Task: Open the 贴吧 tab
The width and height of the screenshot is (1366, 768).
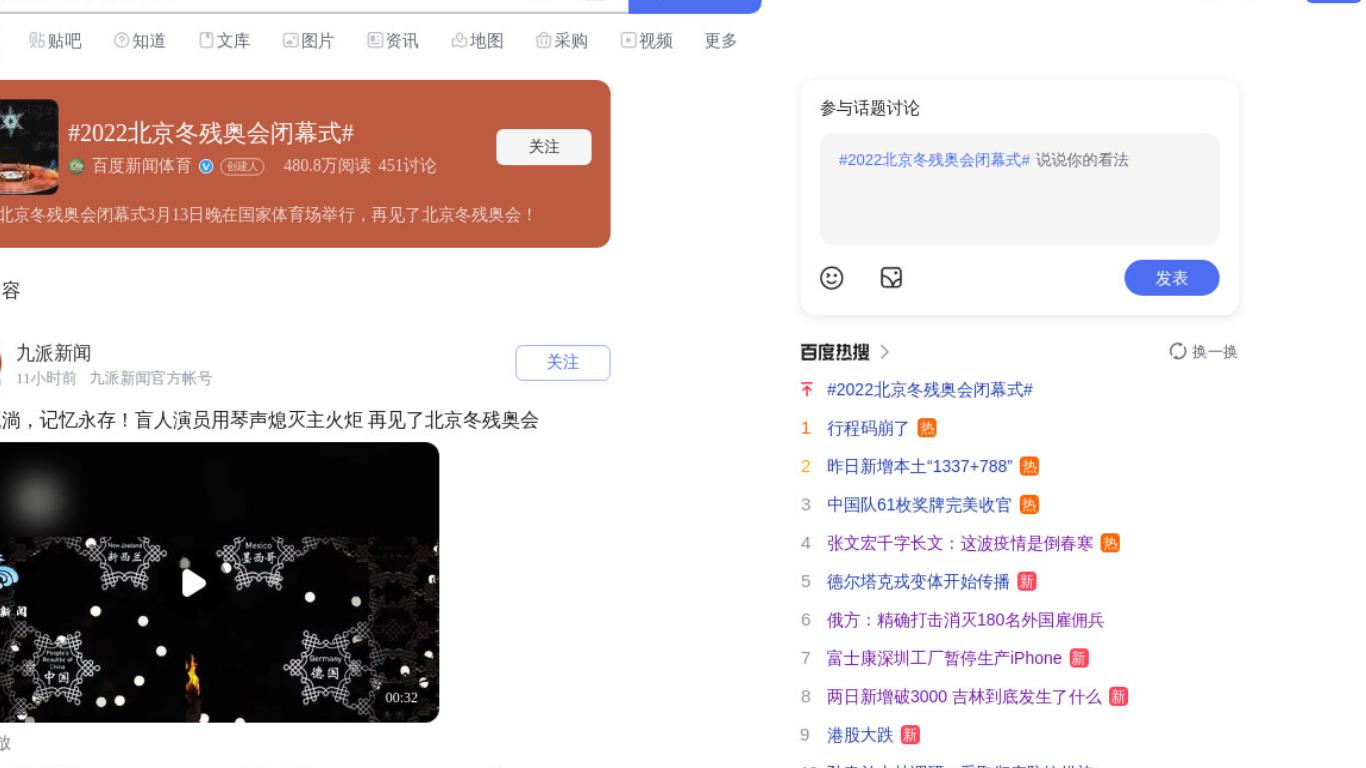Action: tap(55, 41)
